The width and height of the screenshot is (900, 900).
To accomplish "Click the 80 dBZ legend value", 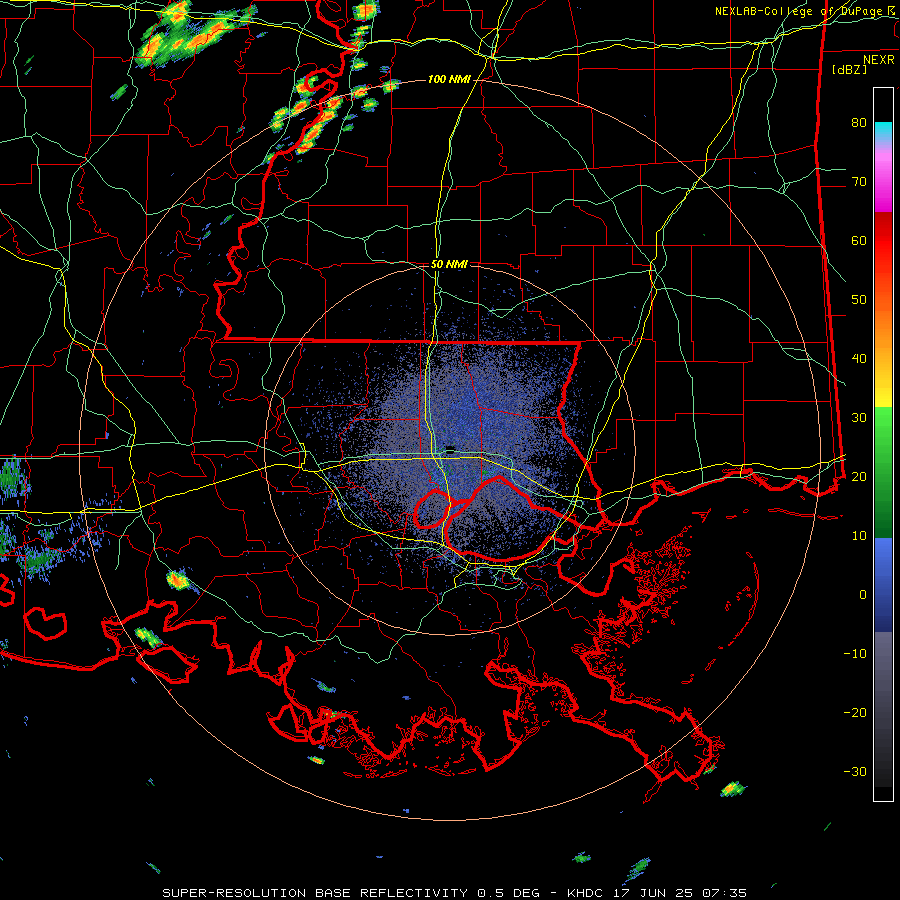I will point(859,122).
